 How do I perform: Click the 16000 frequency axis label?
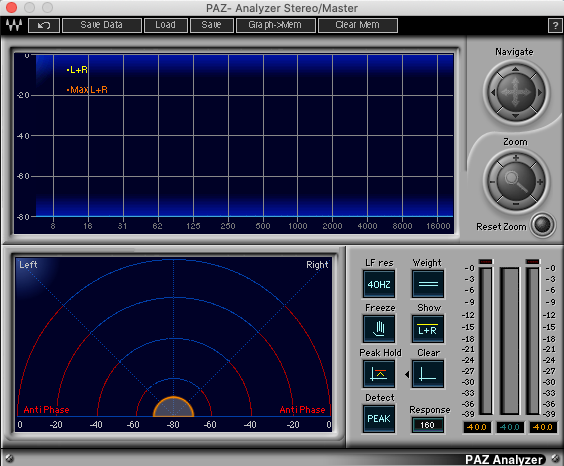[x=438, y=226]
